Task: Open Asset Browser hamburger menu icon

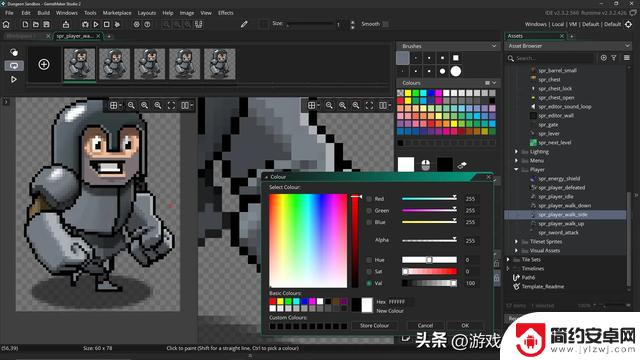Action: point(627,58)
